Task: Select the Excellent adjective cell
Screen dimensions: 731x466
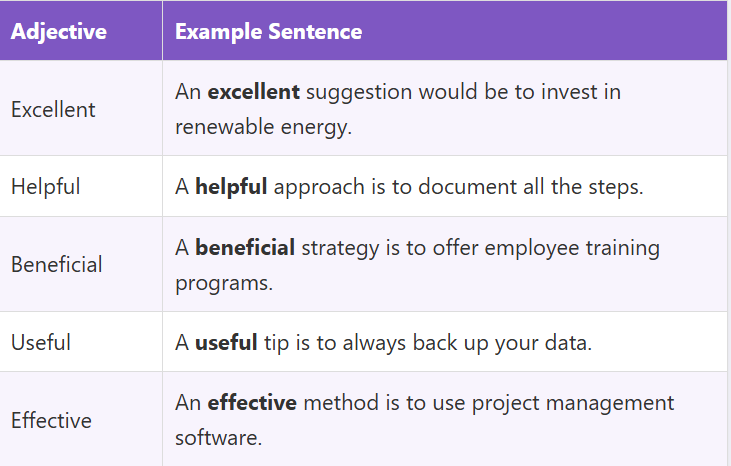Action: click(53, 109)
